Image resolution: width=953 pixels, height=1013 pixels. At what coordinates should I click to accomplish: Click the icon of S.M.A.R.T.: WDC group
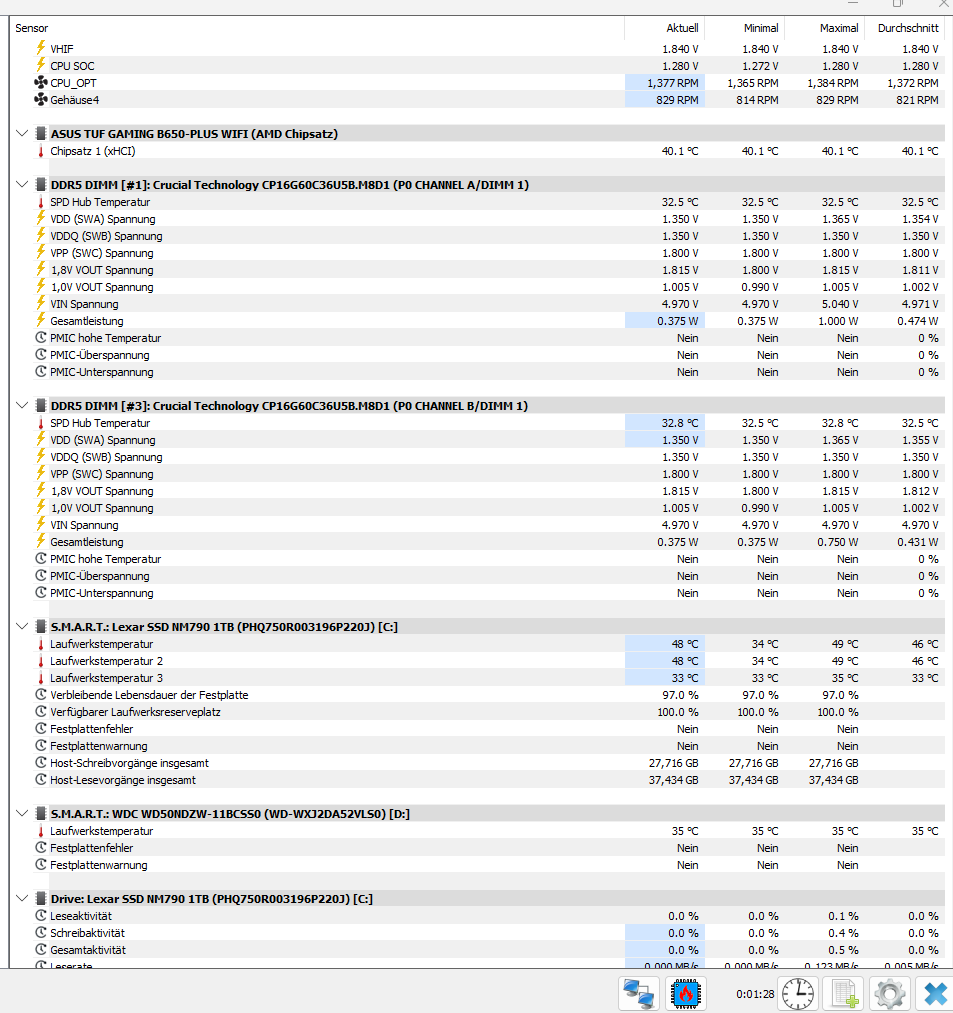tap(41, 813)
